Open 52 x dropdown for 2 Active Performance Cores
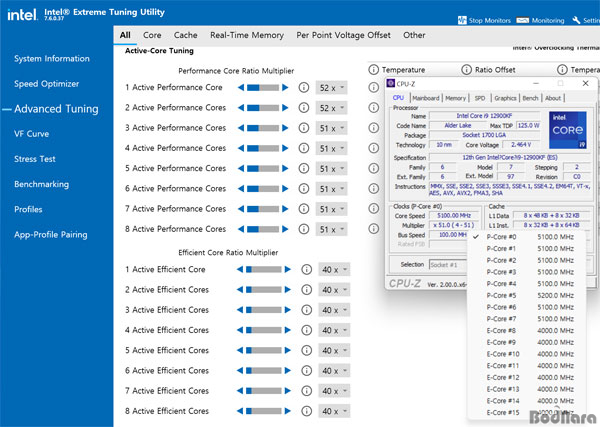Viewport: 600px width, 427px height. click(331, 108)
